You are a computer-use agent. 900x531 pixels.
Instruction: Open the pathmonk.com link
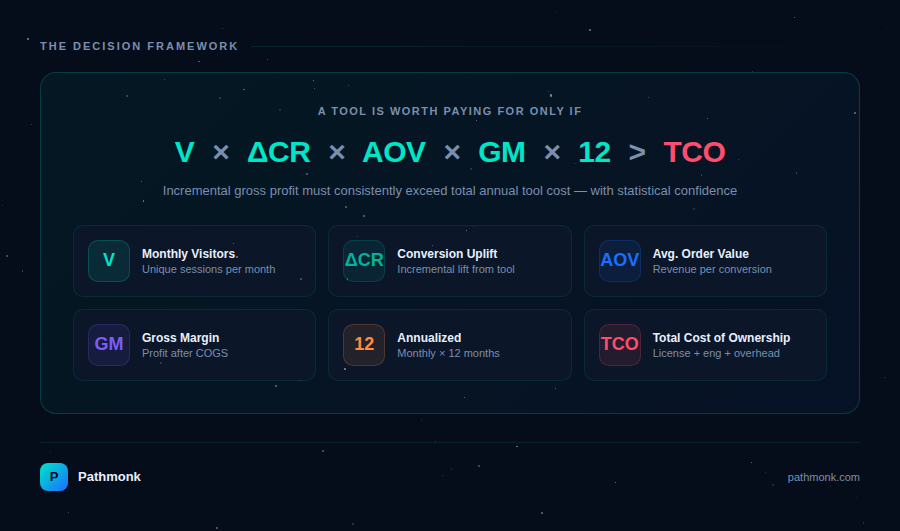click(823, 477)
